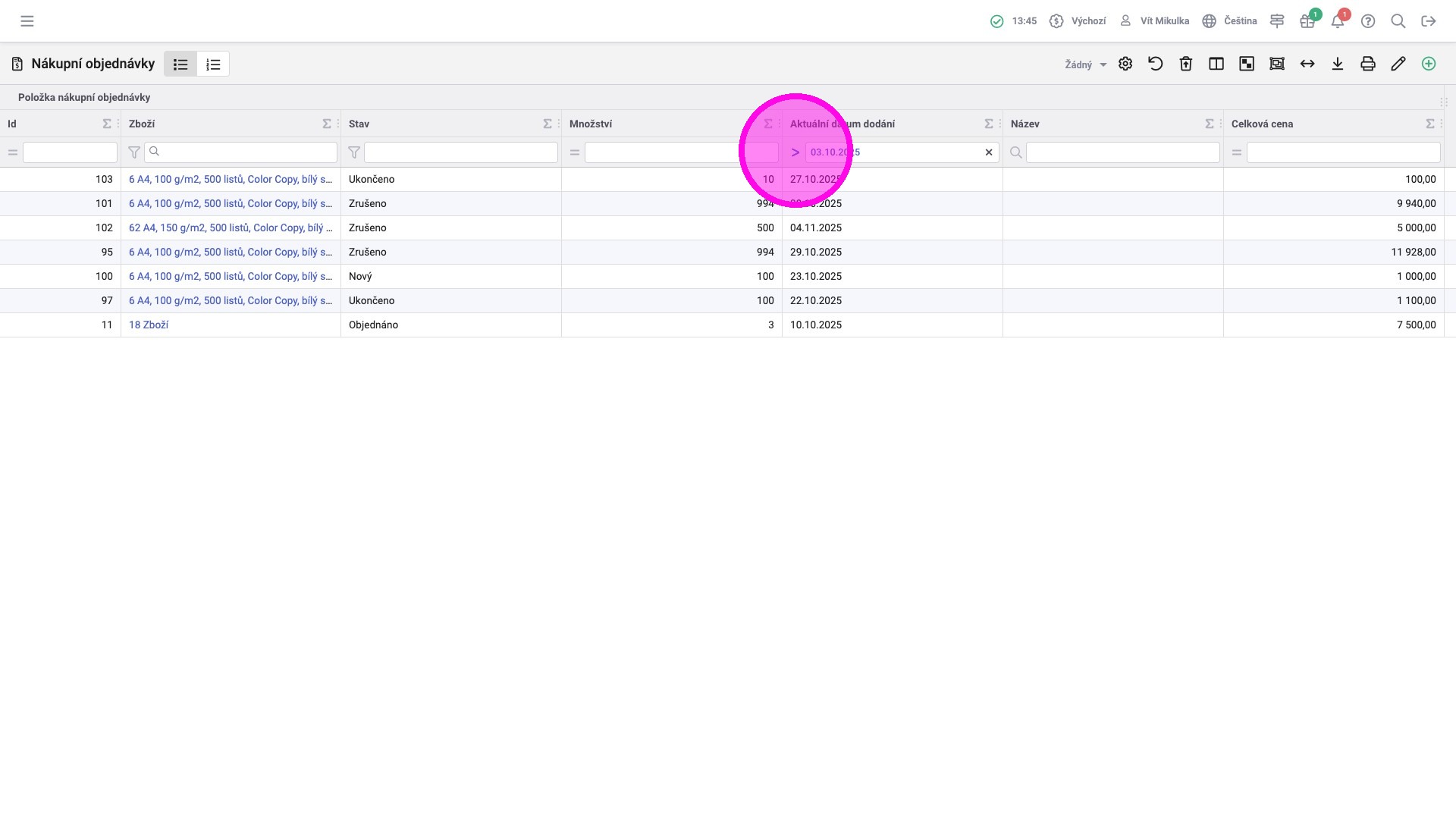Toggle the split columns layout icon

click(1216, 64)
